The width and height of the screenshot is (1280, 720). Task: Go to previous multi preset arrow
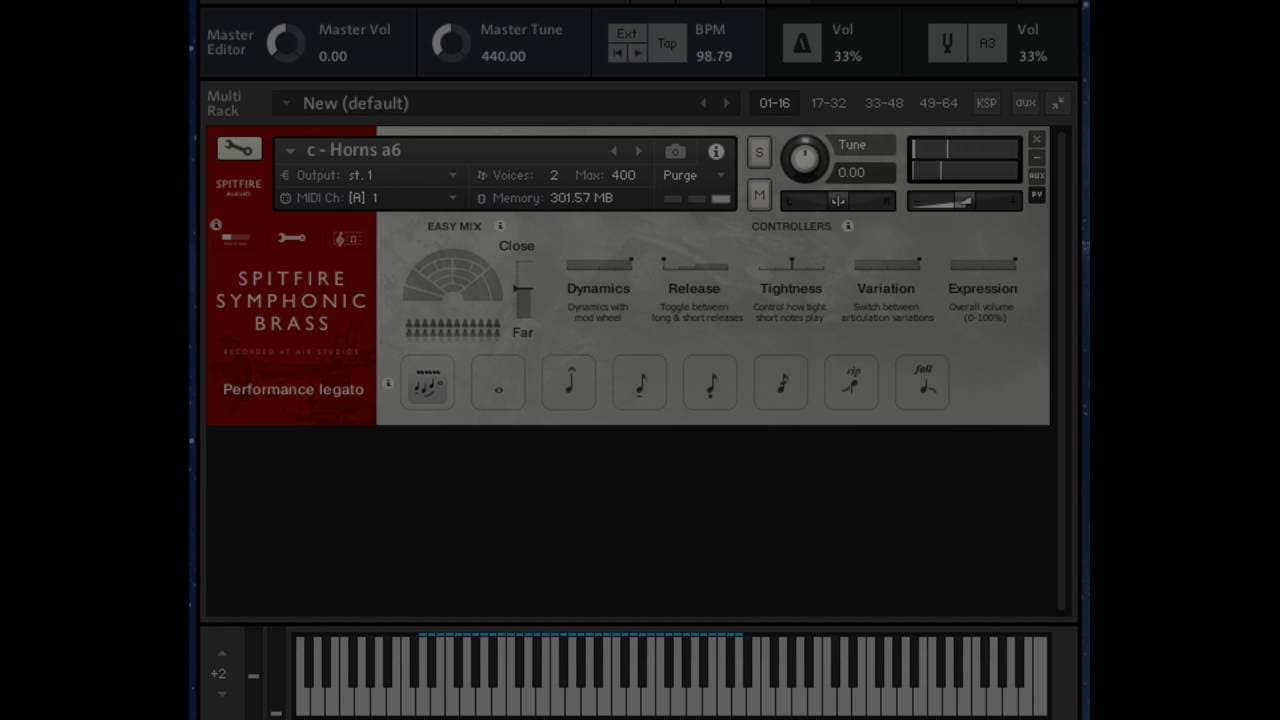[x=703, y=103]
